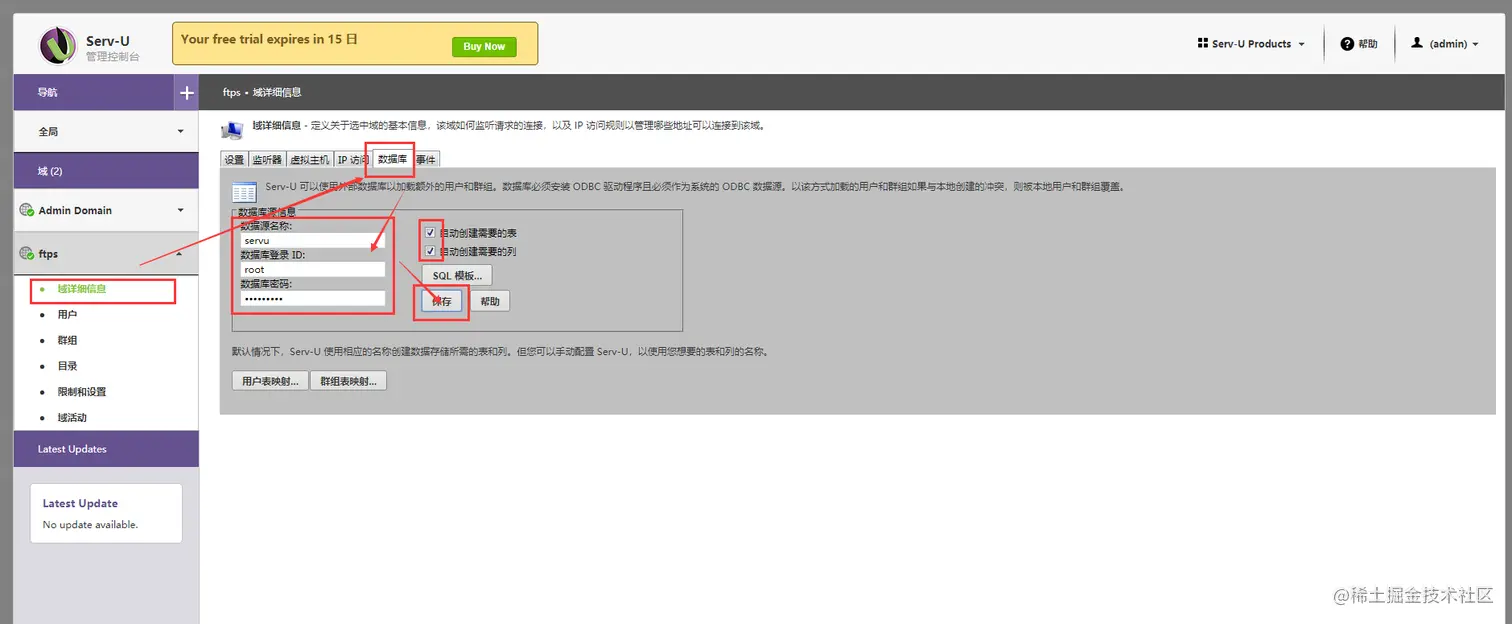Click the admin user silhouette icon
The height and width of the screenshot is (624, 1512).
coord(1417,43)
